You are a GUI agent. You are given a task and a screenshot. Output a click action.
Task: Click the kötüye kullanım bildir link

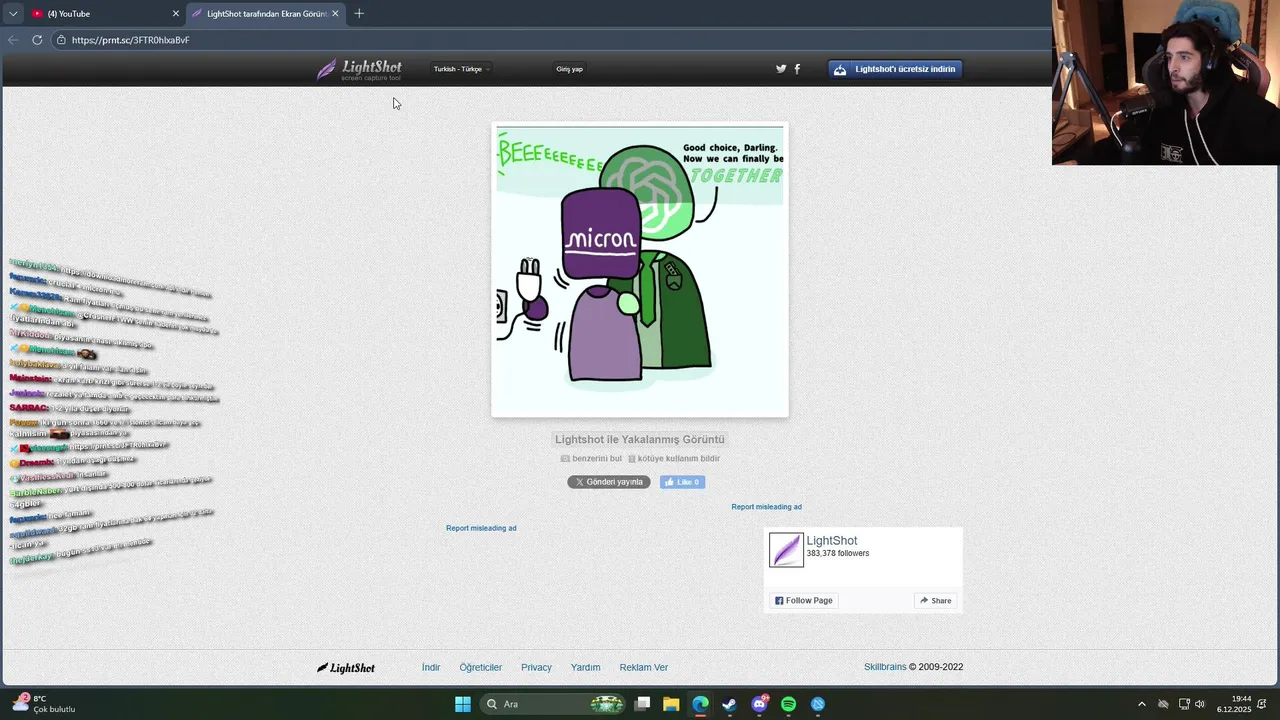[x=673, y=459]
